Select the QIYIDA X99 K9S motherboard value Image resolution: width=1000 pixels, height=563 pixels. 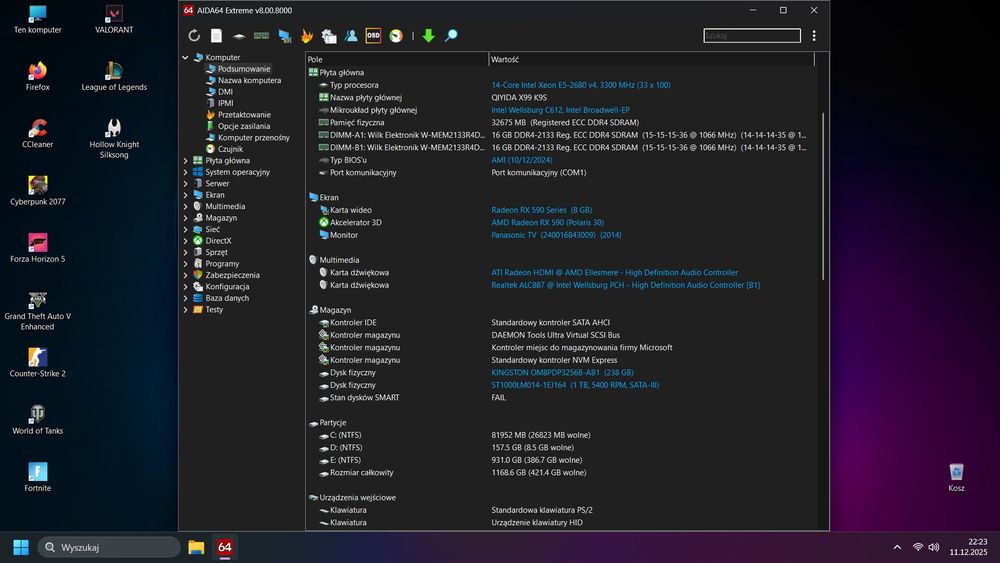click(x=518, y=98)
